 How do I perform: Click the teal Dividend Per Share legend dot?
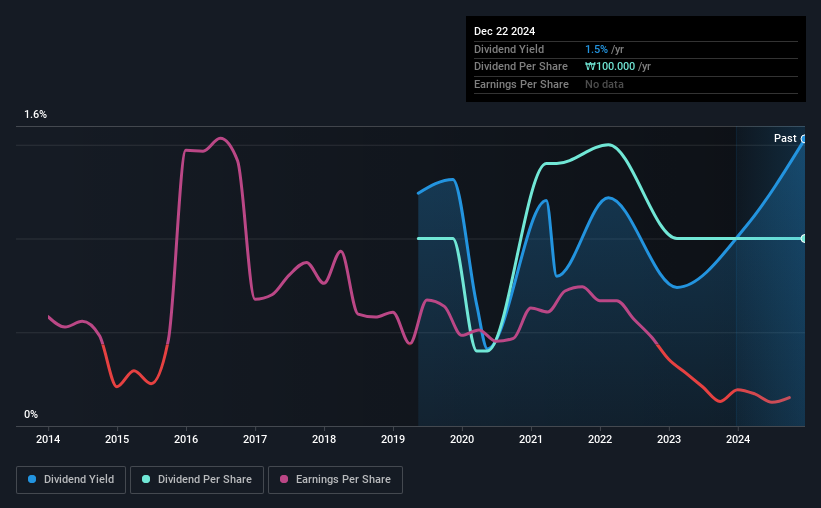[146, 479]
